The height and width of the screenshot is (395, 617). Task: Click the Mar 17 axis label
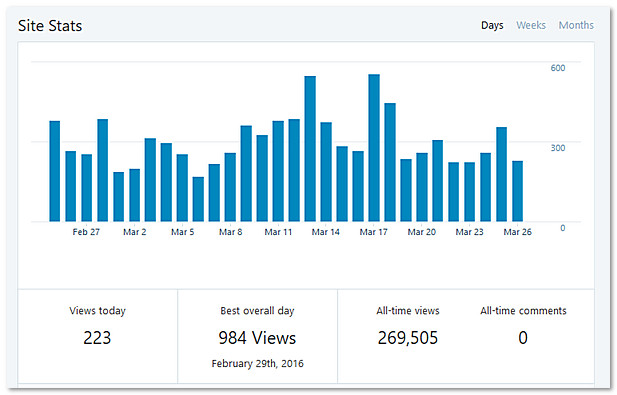click(x=373, y=232)
